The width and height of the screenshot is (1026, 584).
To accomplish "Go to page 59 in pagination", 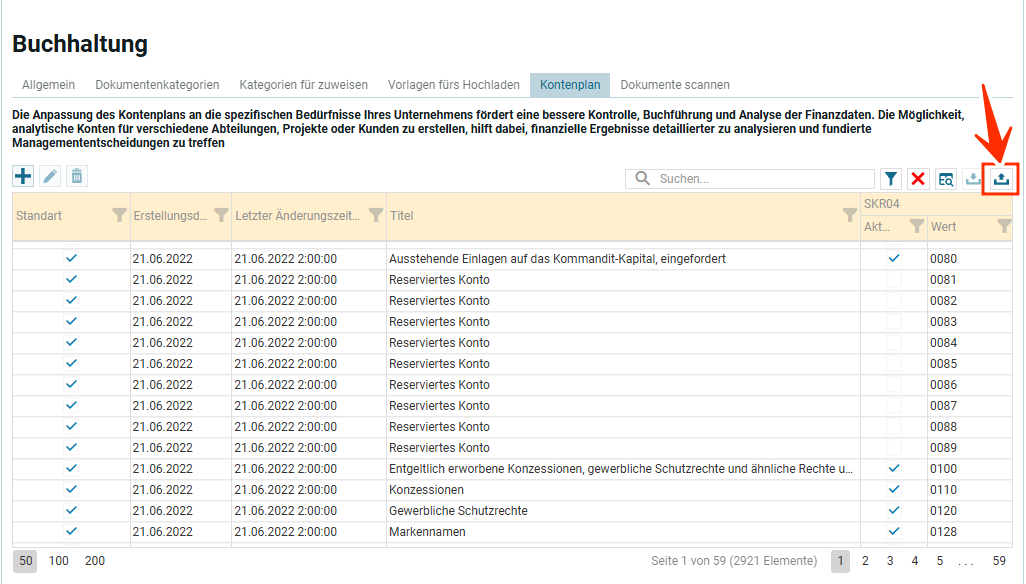I will pos(999,561).
